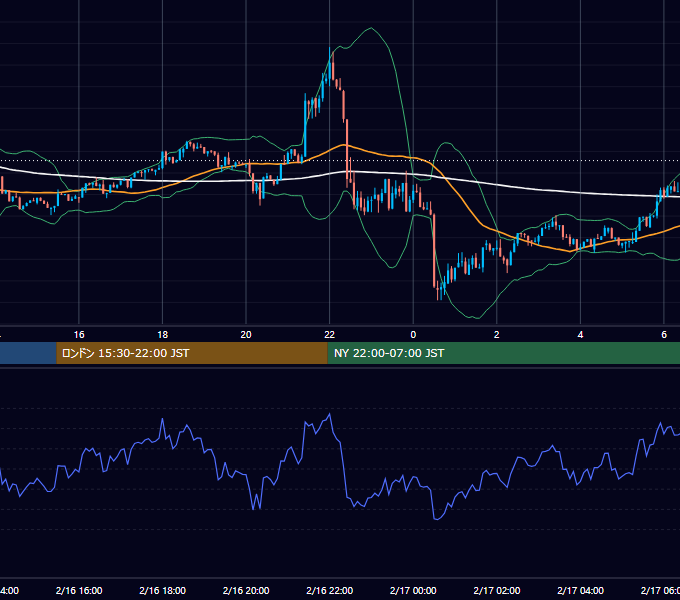
Task: Click the '2/17 04:00' indicator axis label
Action: point(580,590)
